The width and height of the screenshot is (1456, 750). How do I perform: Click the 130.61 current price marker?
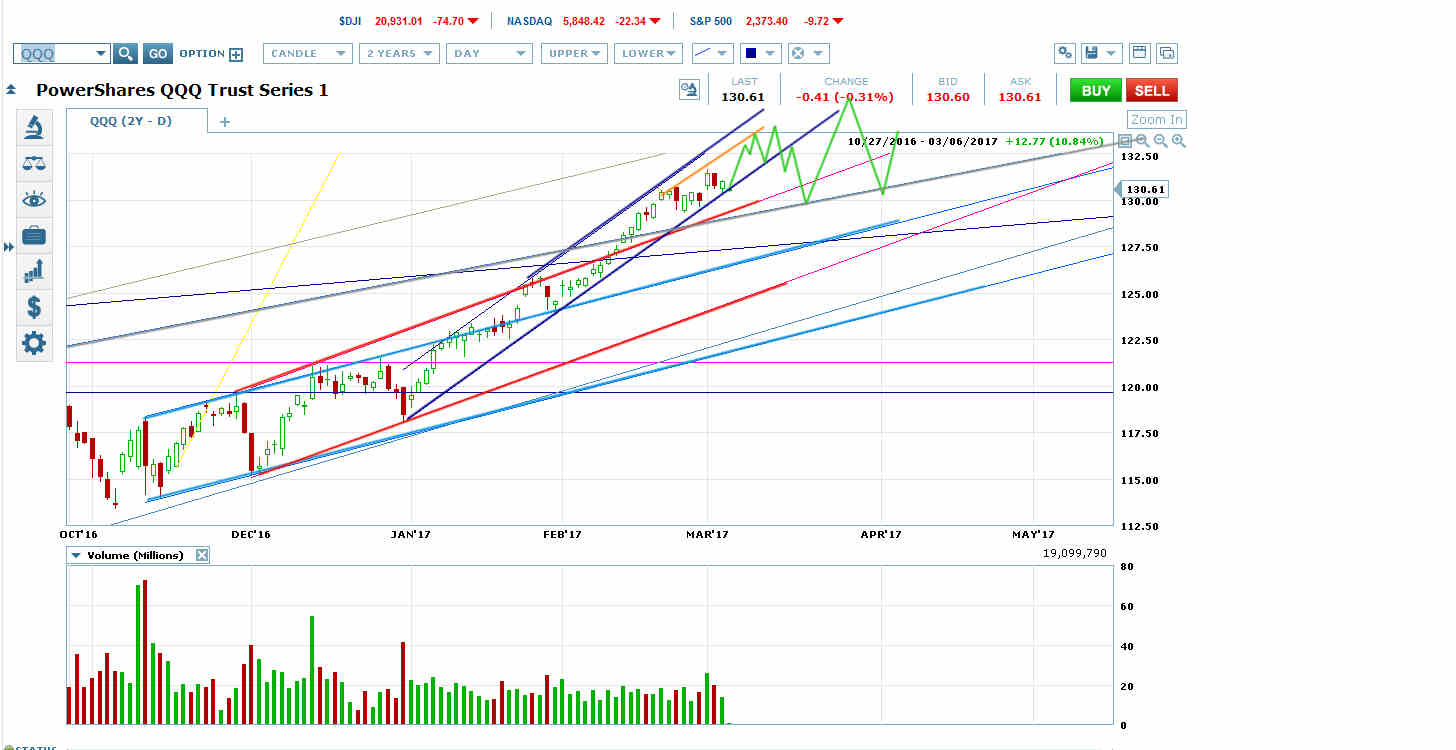(x=1140, y=189)
